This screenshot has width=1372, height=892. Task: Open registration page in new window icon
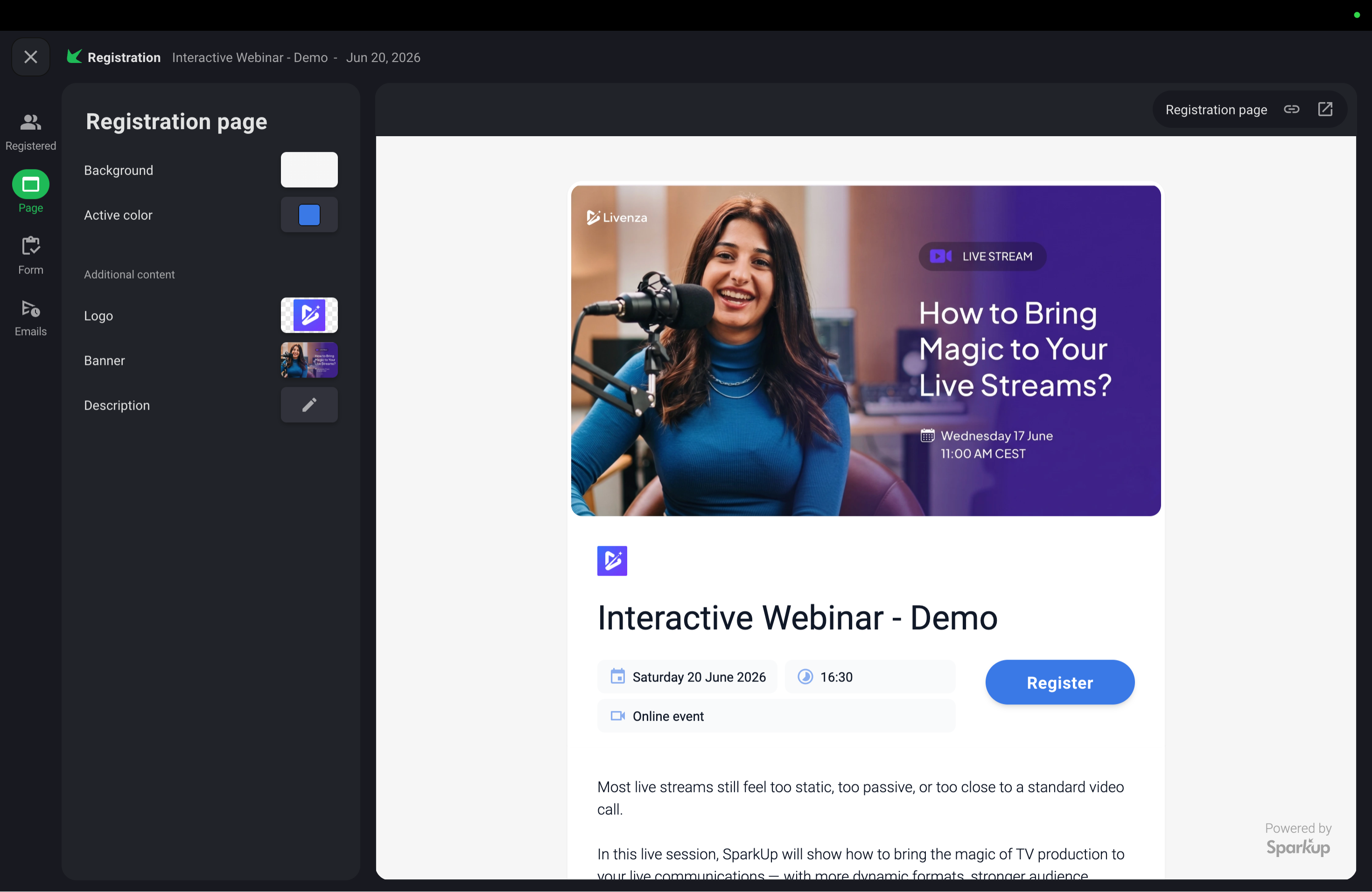(x=1325, y=110)
